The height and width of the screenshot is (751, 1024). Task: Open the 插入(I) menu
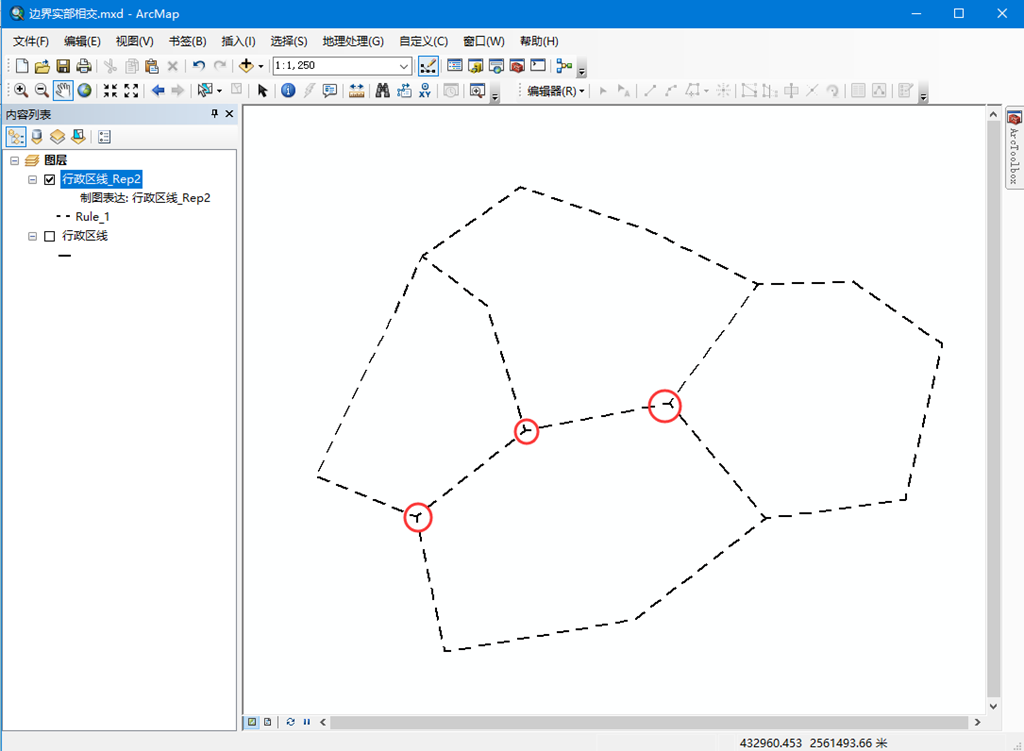[238, 41]
